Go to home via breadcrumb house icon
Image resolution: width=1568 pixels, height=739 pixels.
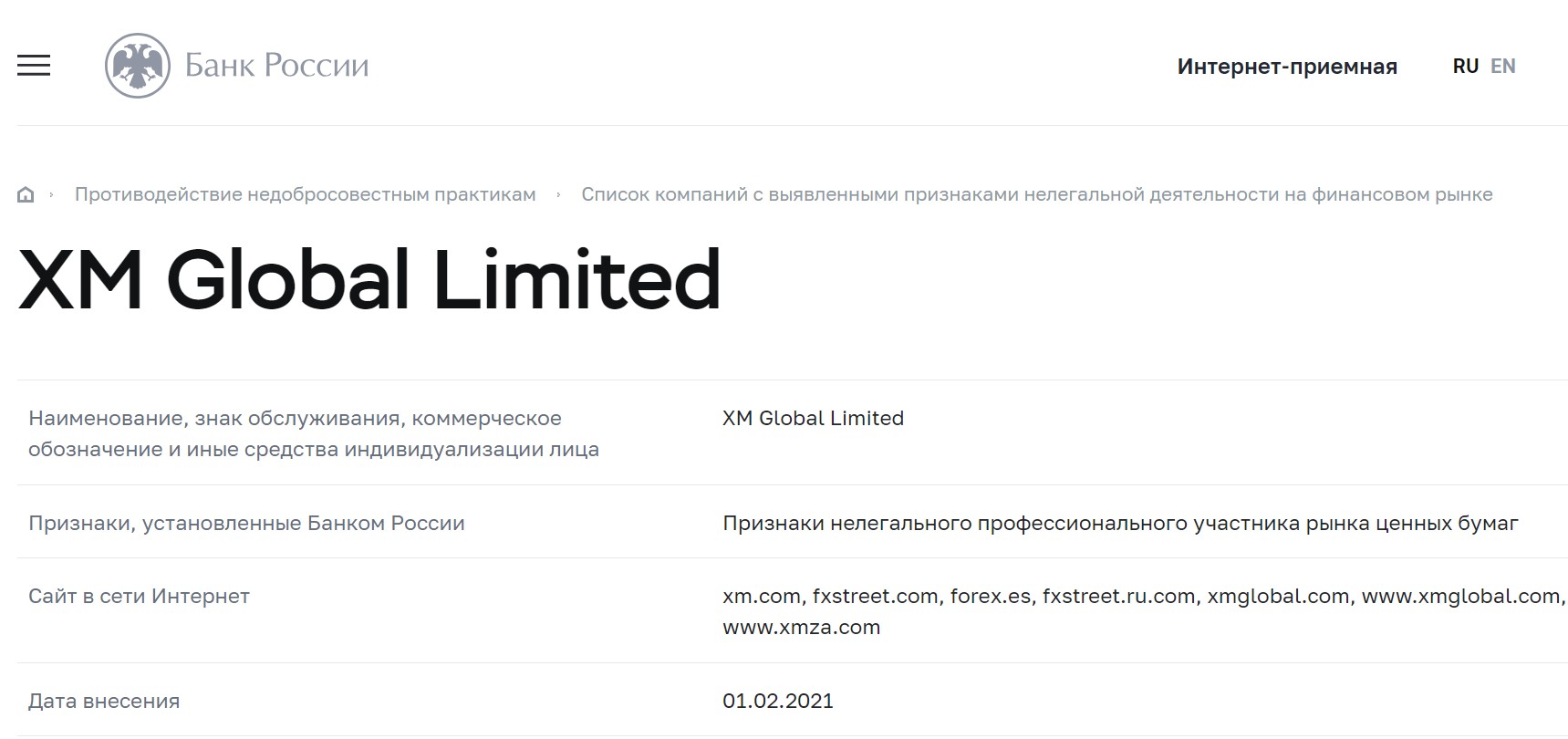26,194
